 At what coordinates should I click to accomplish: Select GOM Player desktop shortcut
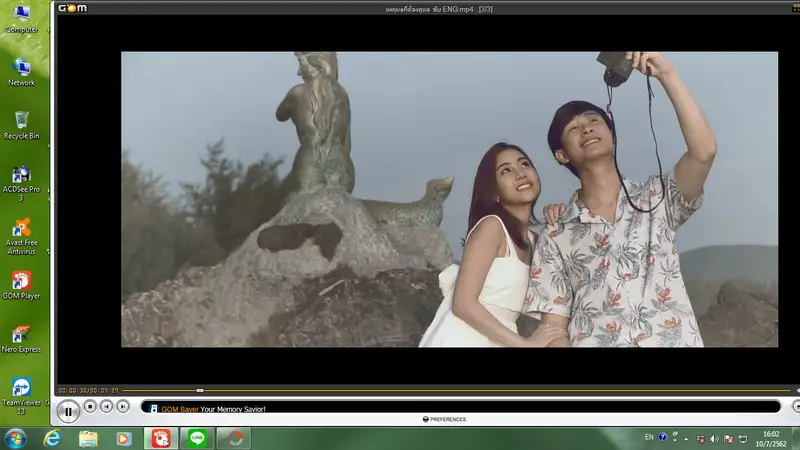tap(21, 285)
